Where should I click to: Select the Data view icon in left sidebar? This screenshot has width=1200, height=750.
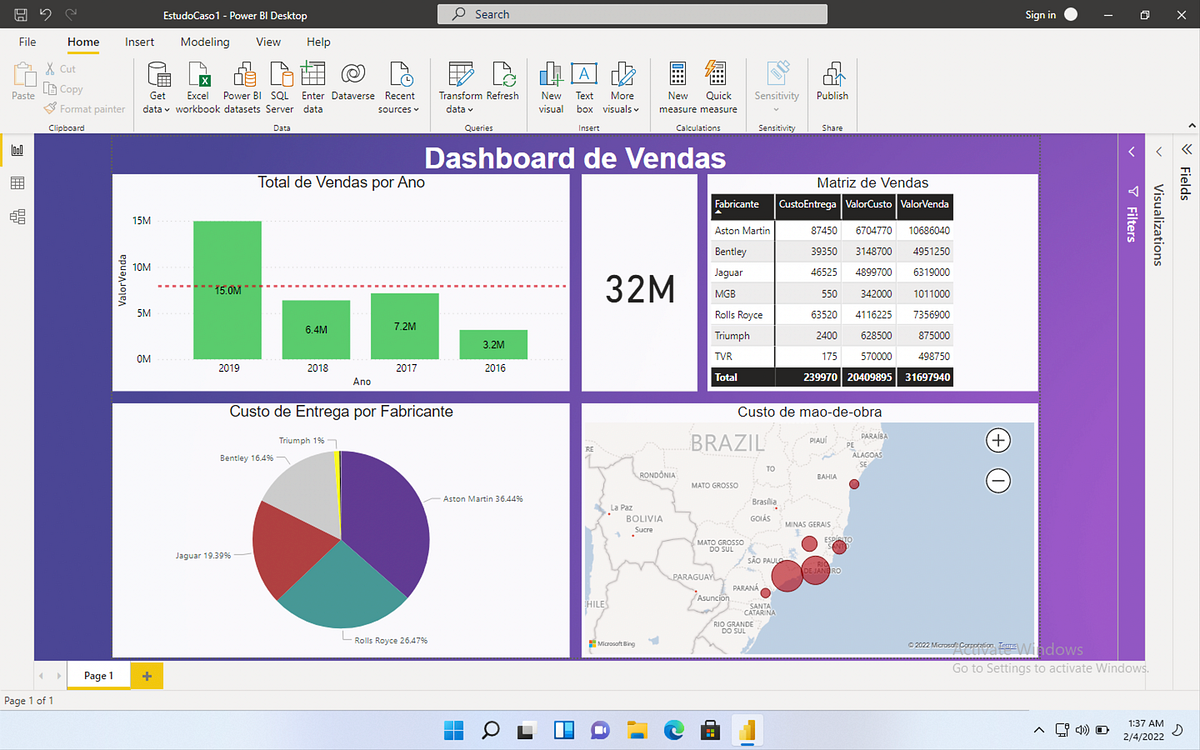tap(16, 182)
